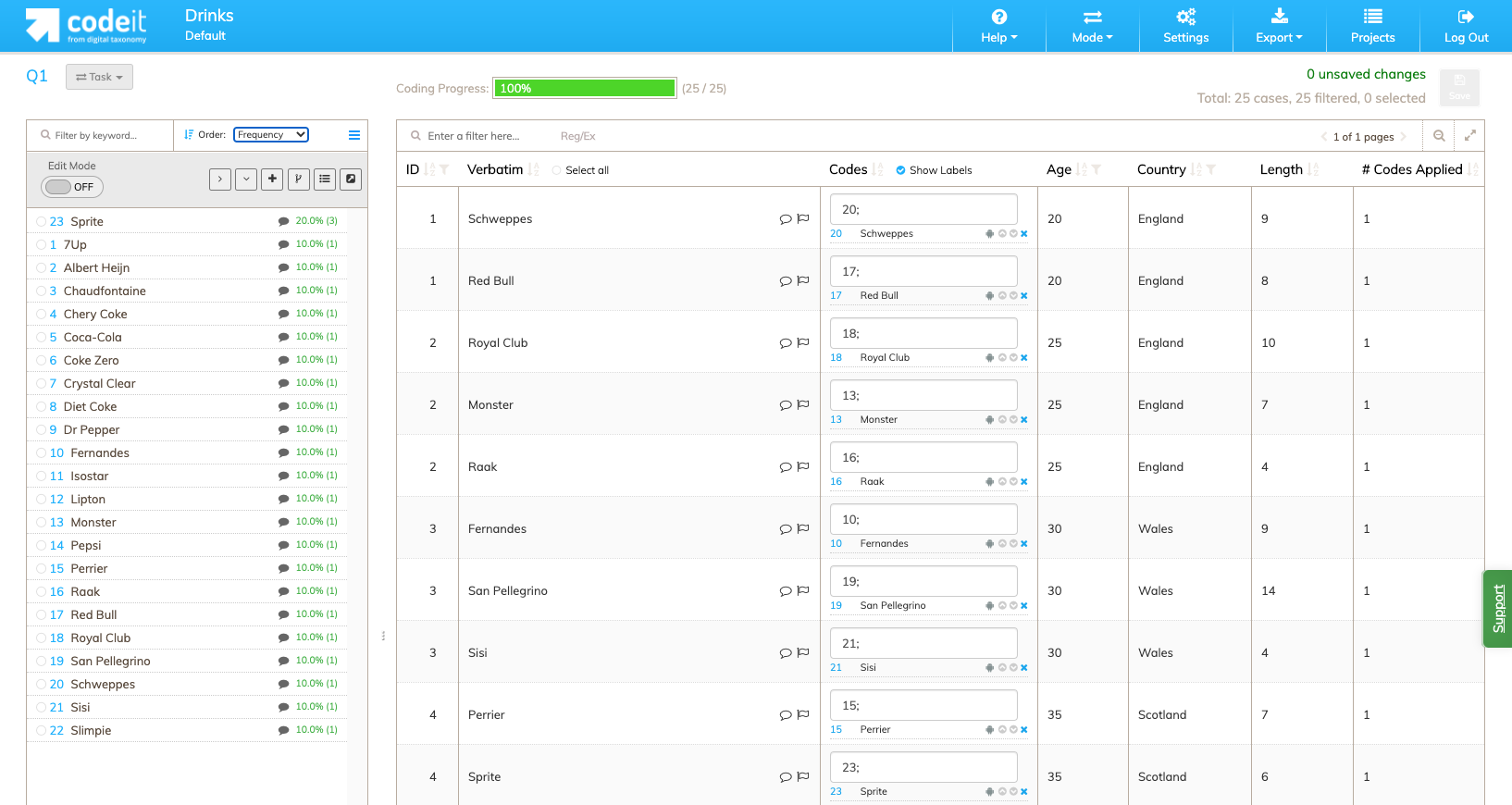Open the Export dropdown menu
Screen dimensions: 1512x805
1279,26
